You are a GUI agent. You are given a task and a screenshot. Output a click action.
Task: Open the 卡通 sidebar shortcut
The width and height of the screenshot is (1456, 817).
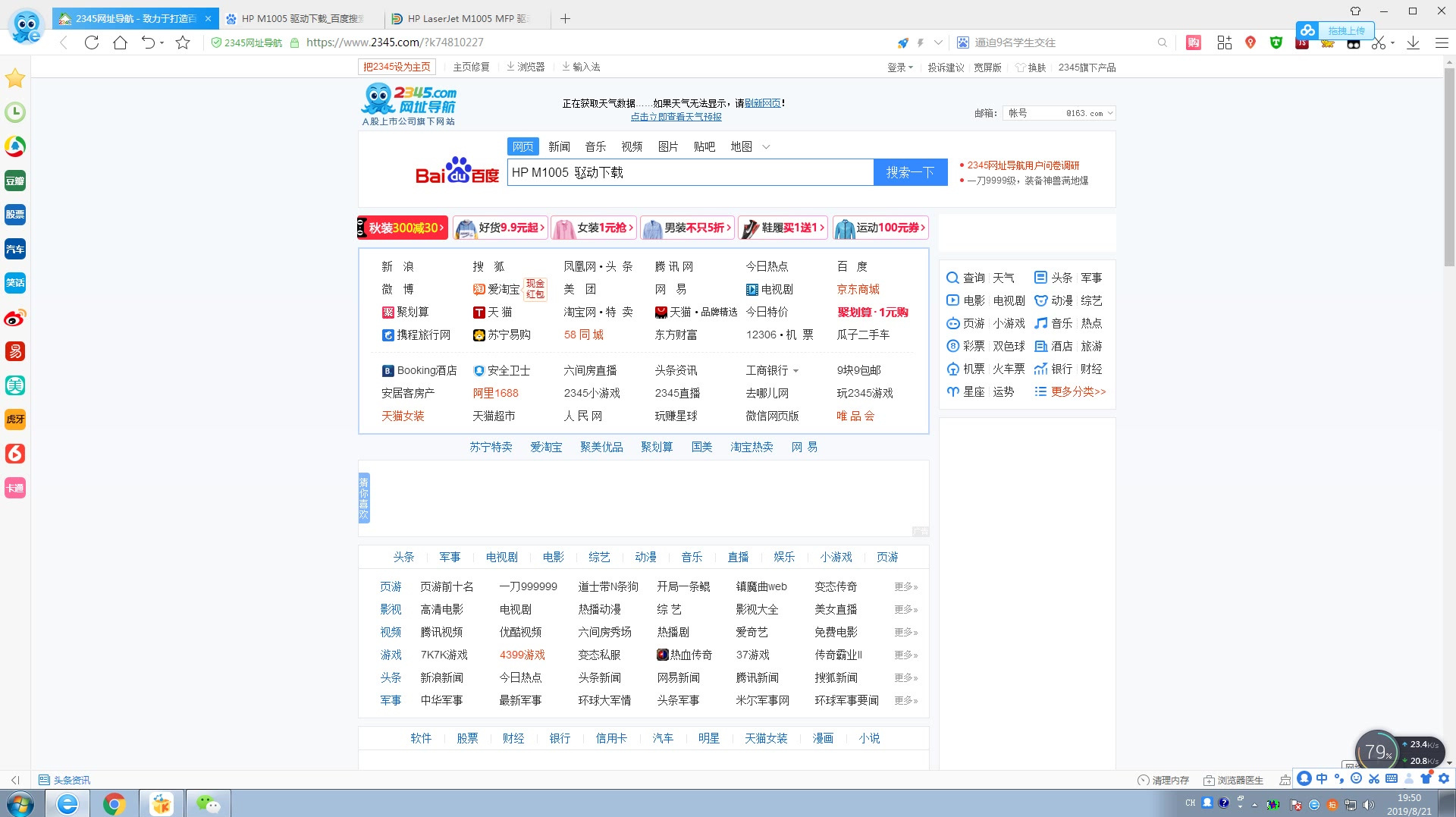tap(15, 488)
